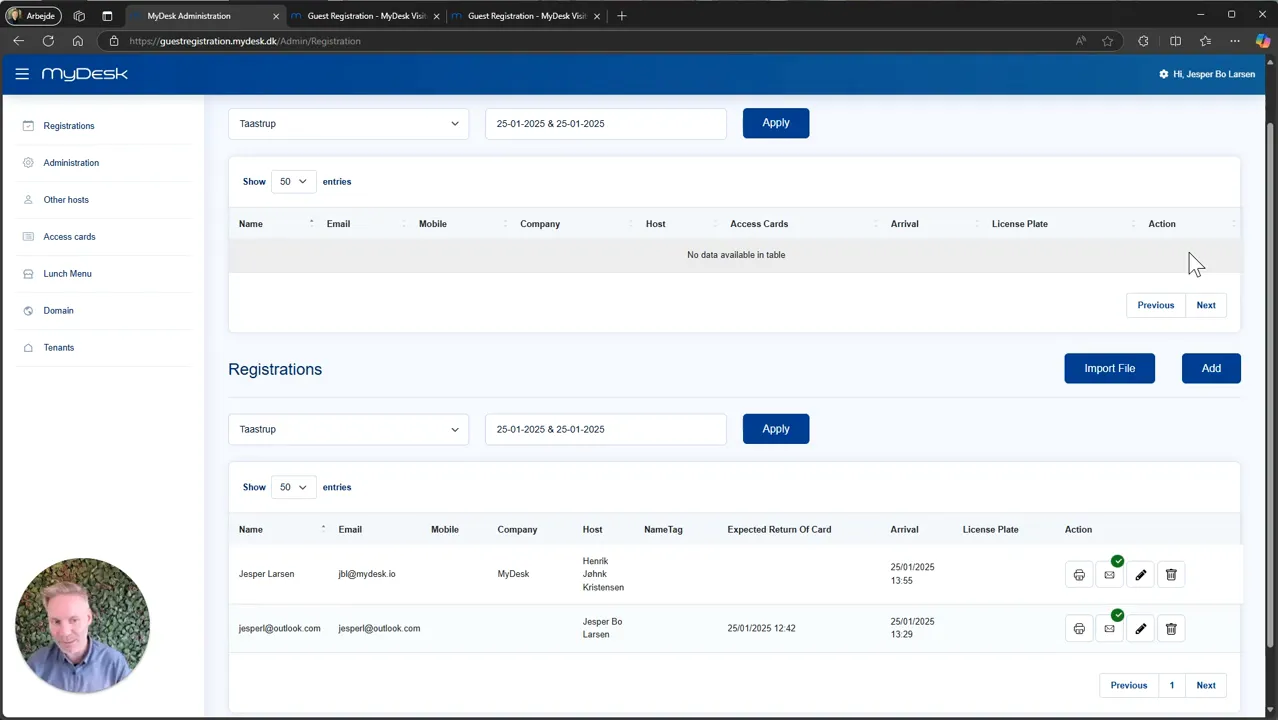
Task: Close the MyDesk Administration tab
Action: pyautogui.click(x=276, y=16)
